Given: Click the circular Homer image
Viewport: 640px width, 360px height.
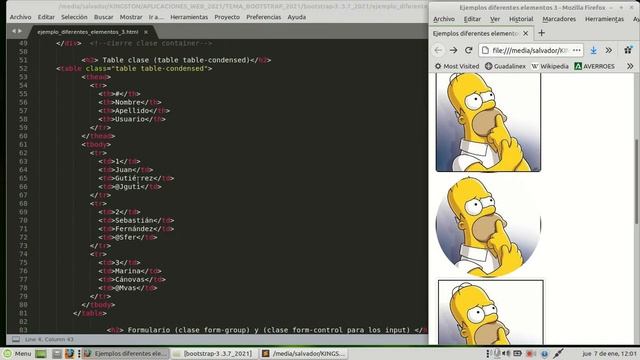Looking at the screenshot, I should [x=488, y=226].
